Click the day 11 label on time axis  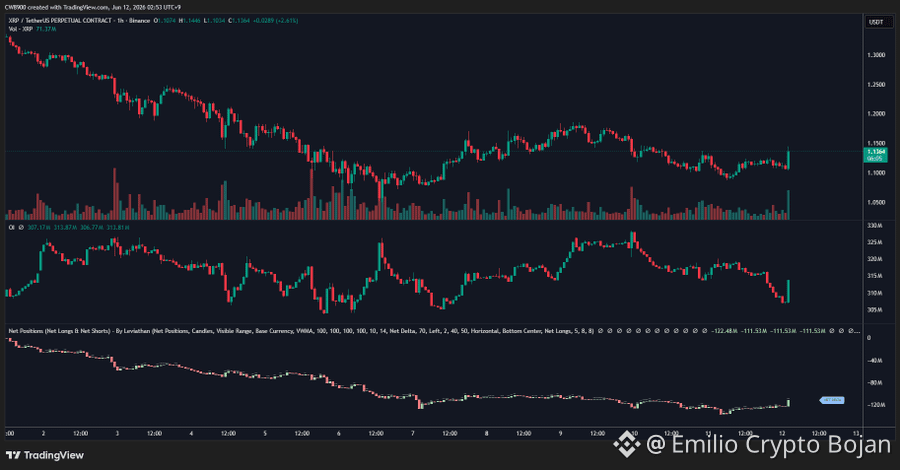708,433
